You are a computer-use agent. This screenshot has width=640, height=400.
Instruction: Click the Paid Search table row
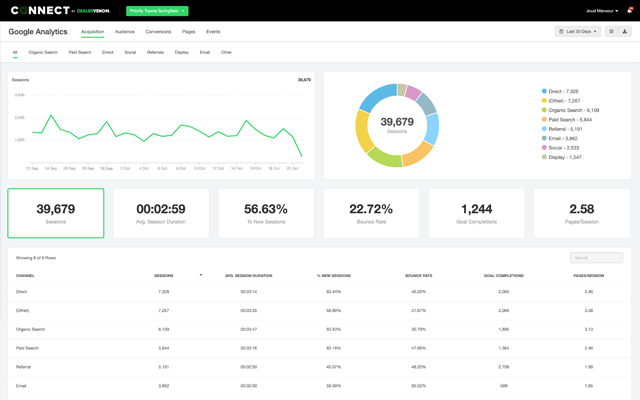pos(319,348)
